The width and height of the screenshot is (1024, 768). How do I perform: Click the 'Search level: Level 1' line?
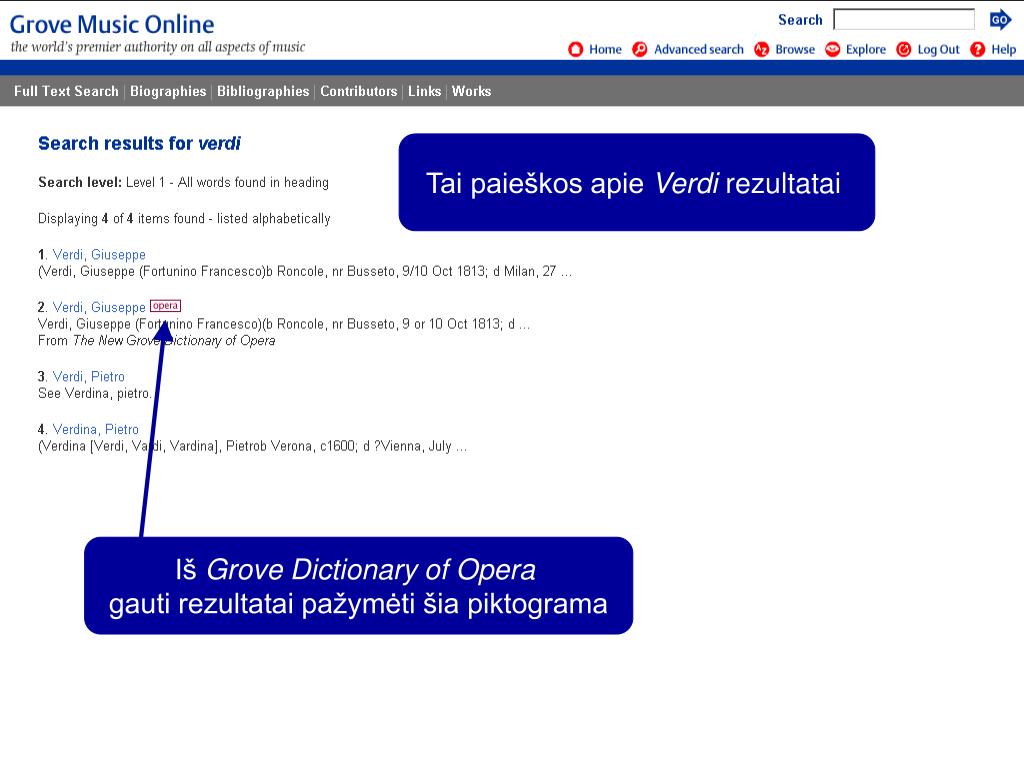[184, 183]
